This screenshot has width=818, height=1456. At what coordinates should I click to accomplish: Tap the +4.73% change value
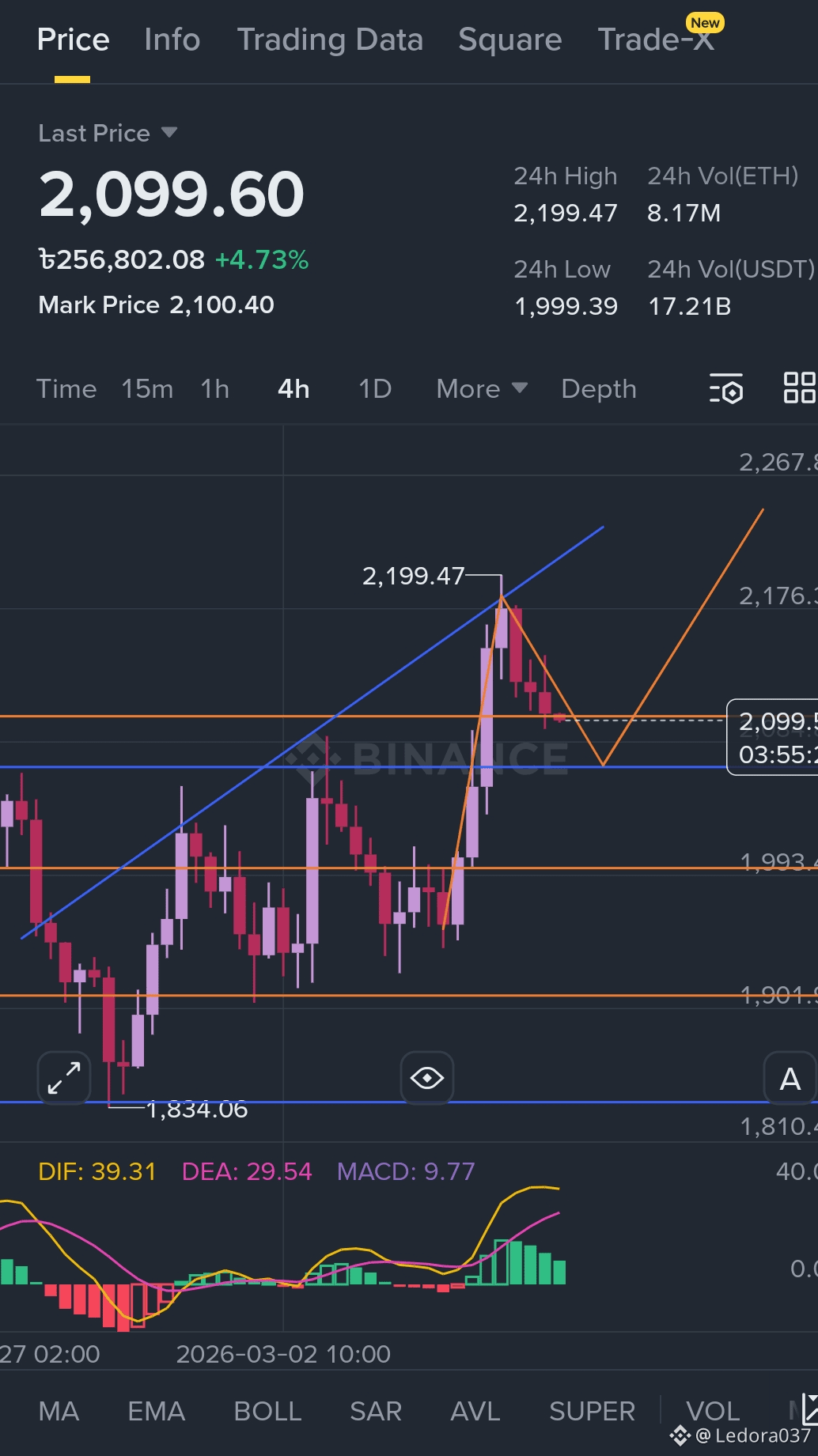coord(262,259)
